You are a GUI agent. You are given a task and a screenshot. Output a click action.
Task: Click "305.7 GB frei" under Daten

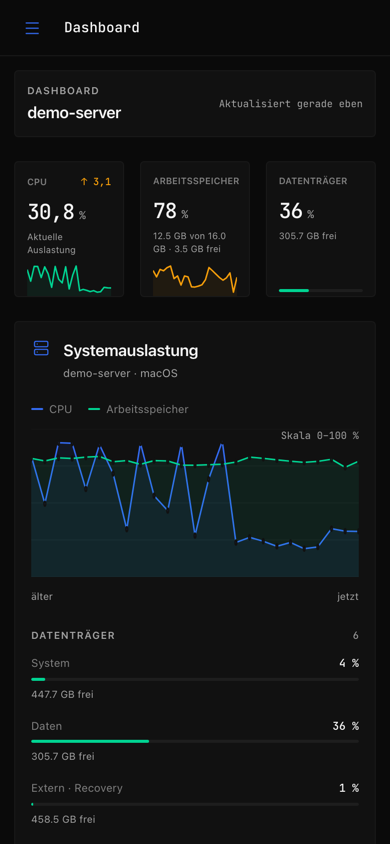click(x=63, y=756)
